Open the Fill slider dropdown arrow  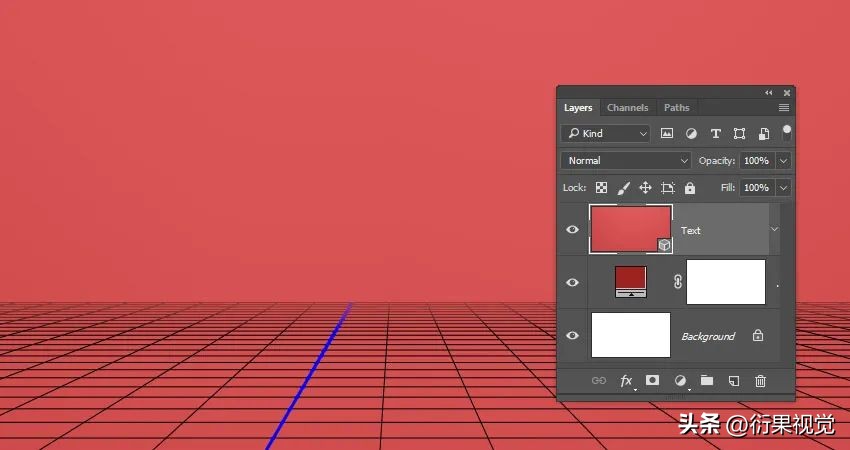coord(783,188)
